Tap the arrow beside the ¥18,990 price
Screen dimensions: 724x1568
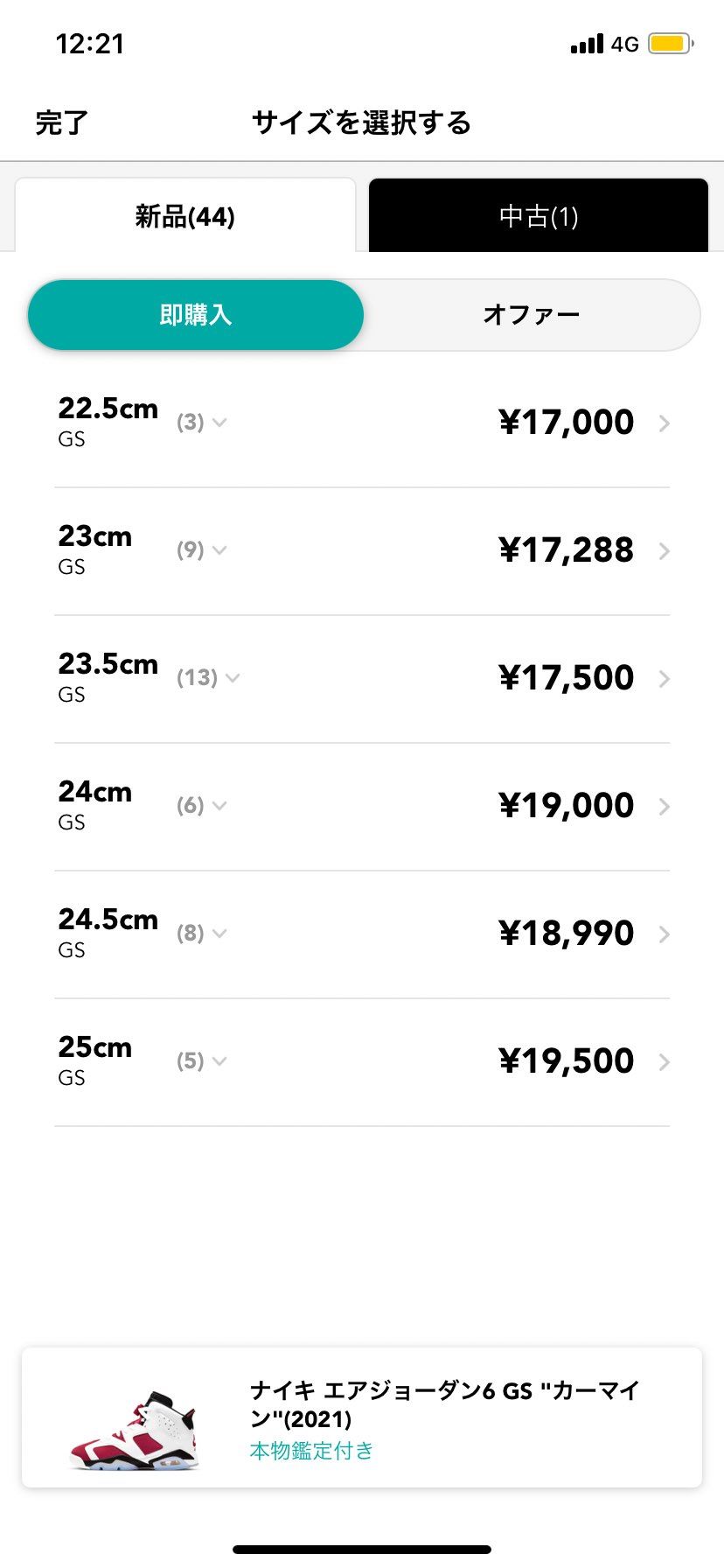coord(665,934)
